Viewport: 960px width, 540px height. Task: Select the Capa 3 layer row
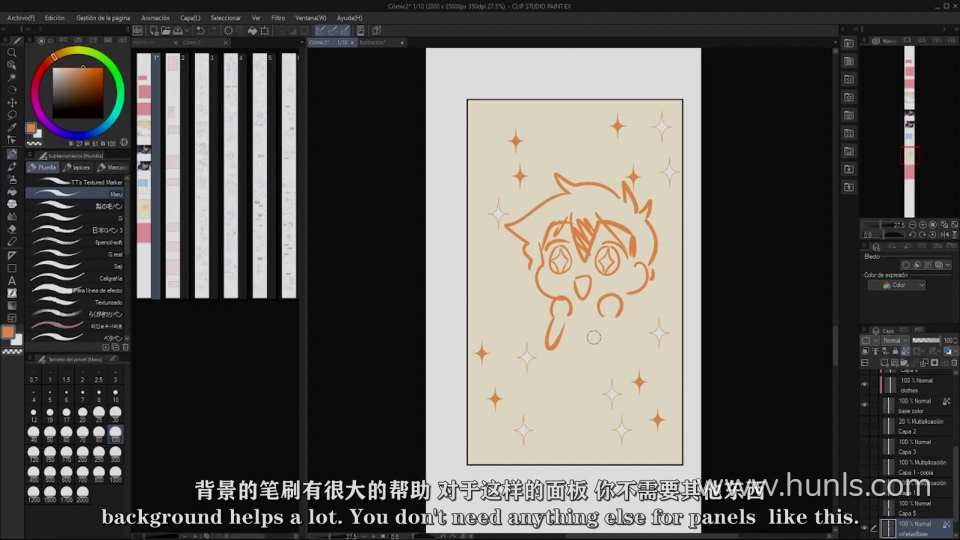(915, 446)
